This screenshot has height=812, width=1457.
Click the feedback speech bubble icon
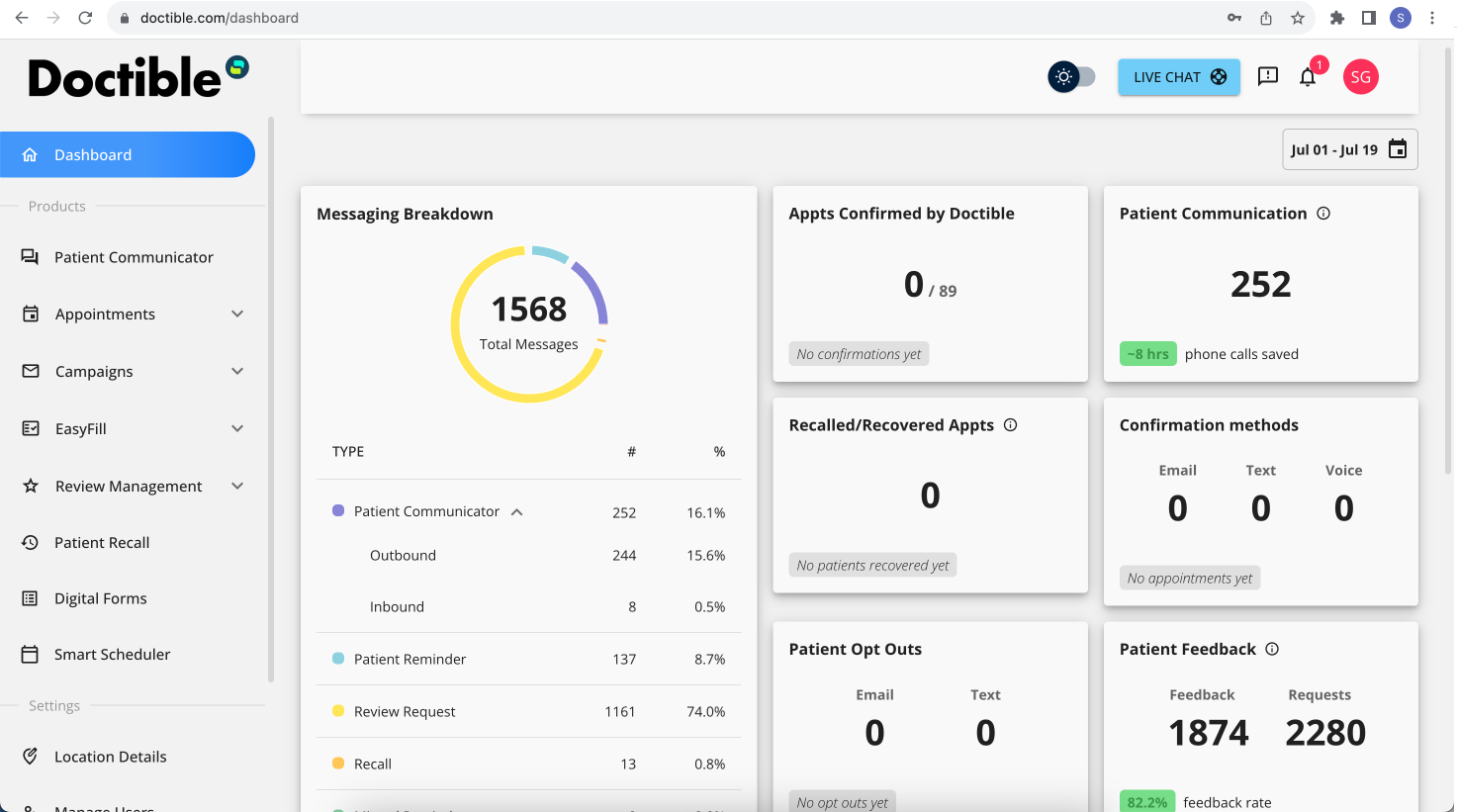click(1267, 76)
